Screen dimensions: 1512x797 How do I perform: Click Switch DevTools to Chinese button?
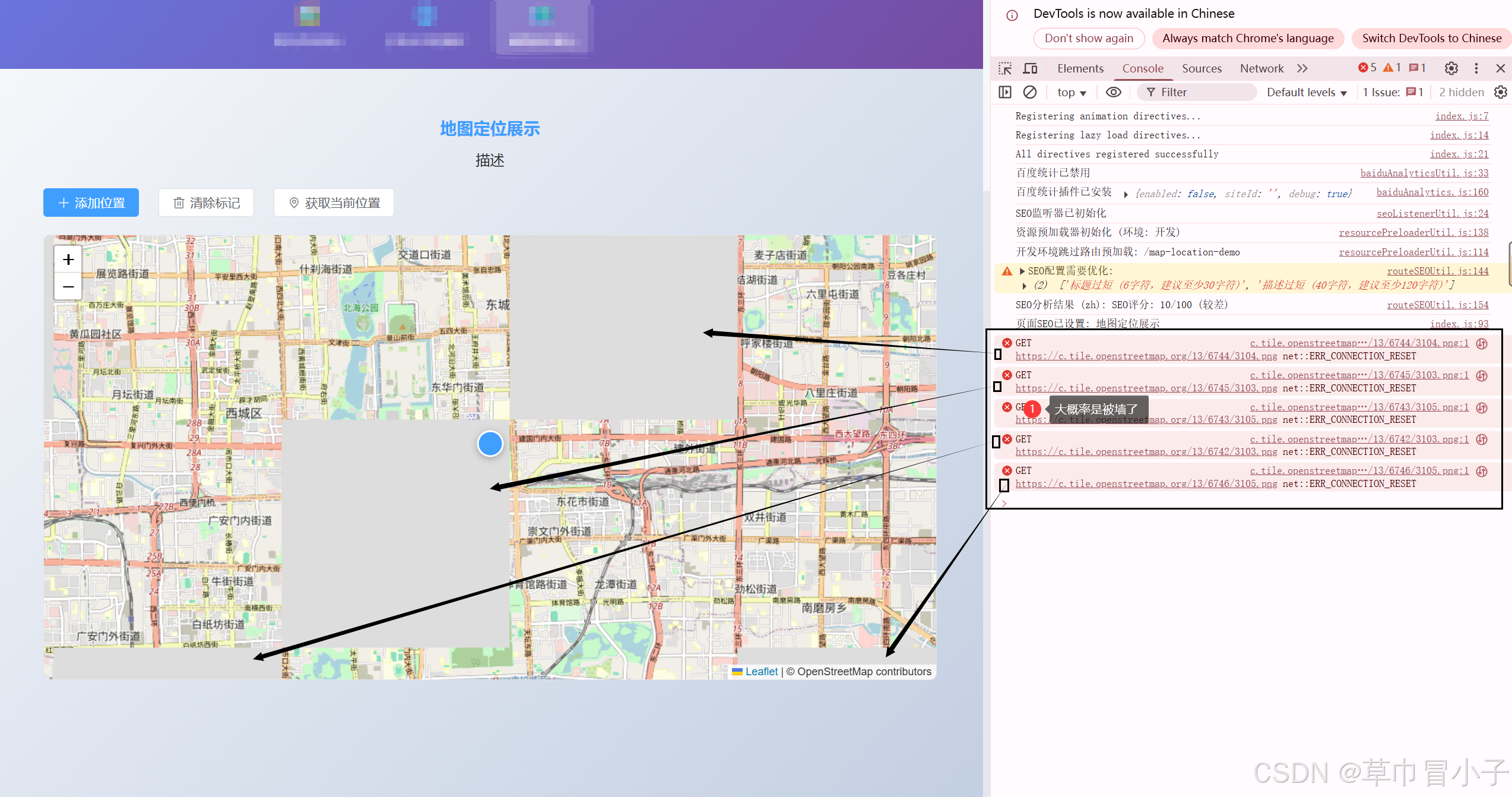click(x=1431, y=39)
